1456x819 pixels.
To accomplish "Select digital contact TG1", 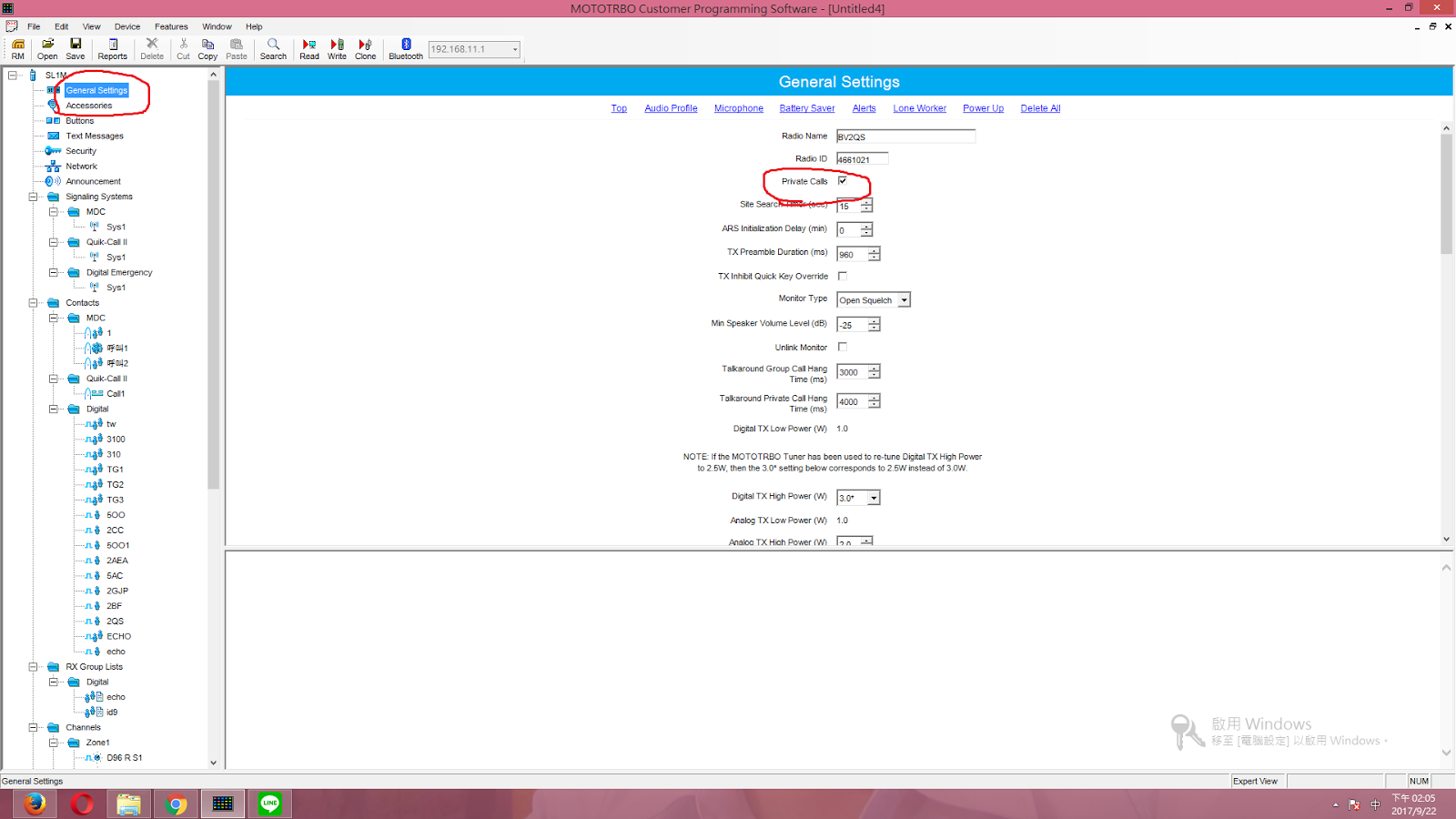I will [115, 470].
